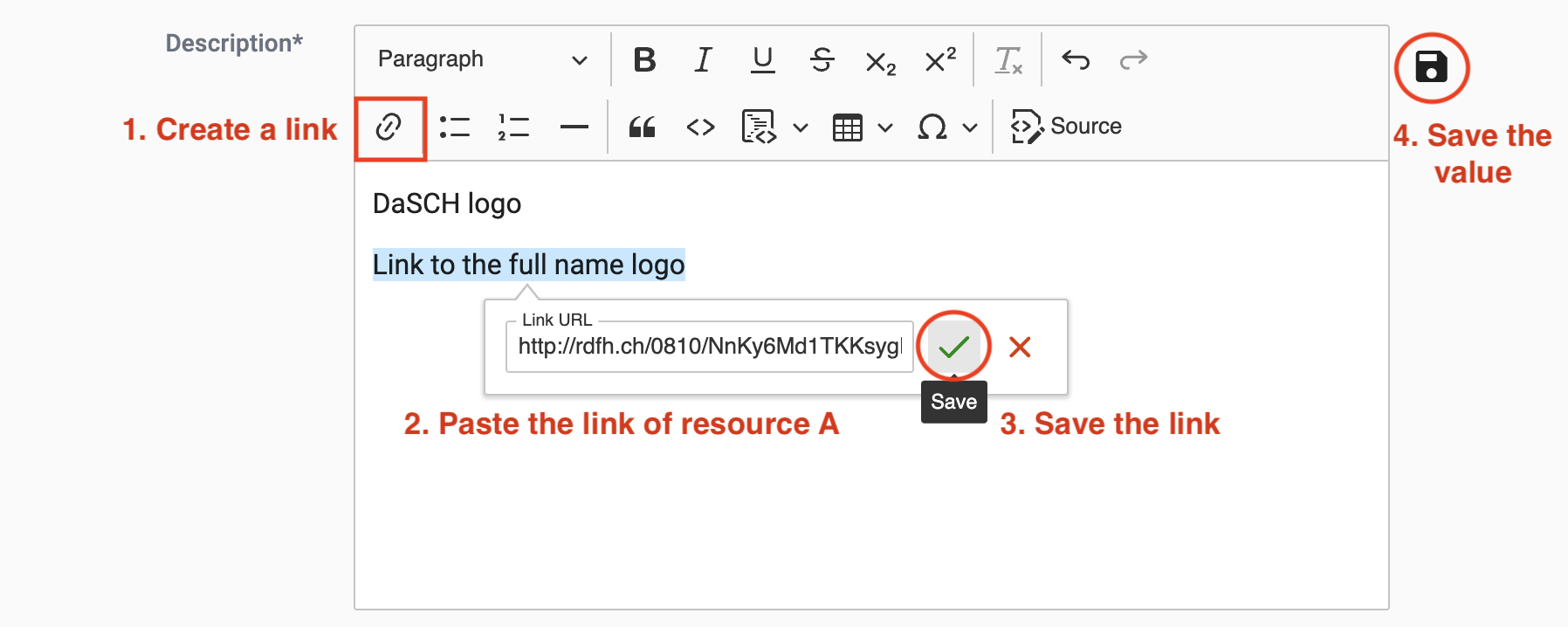Open the Paragraph heading dropdown
This screenshot has width=1568, height=627.
click(482, 59)
